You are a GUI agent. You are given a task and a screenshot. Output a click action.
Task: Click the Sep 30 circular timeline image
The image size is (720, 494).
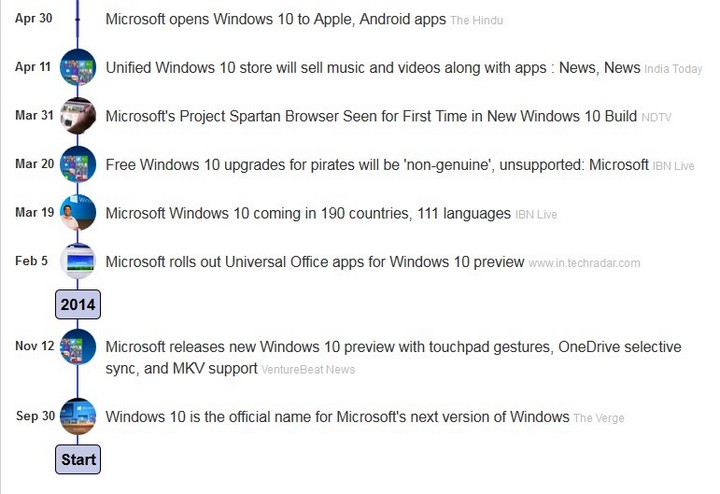78,416
